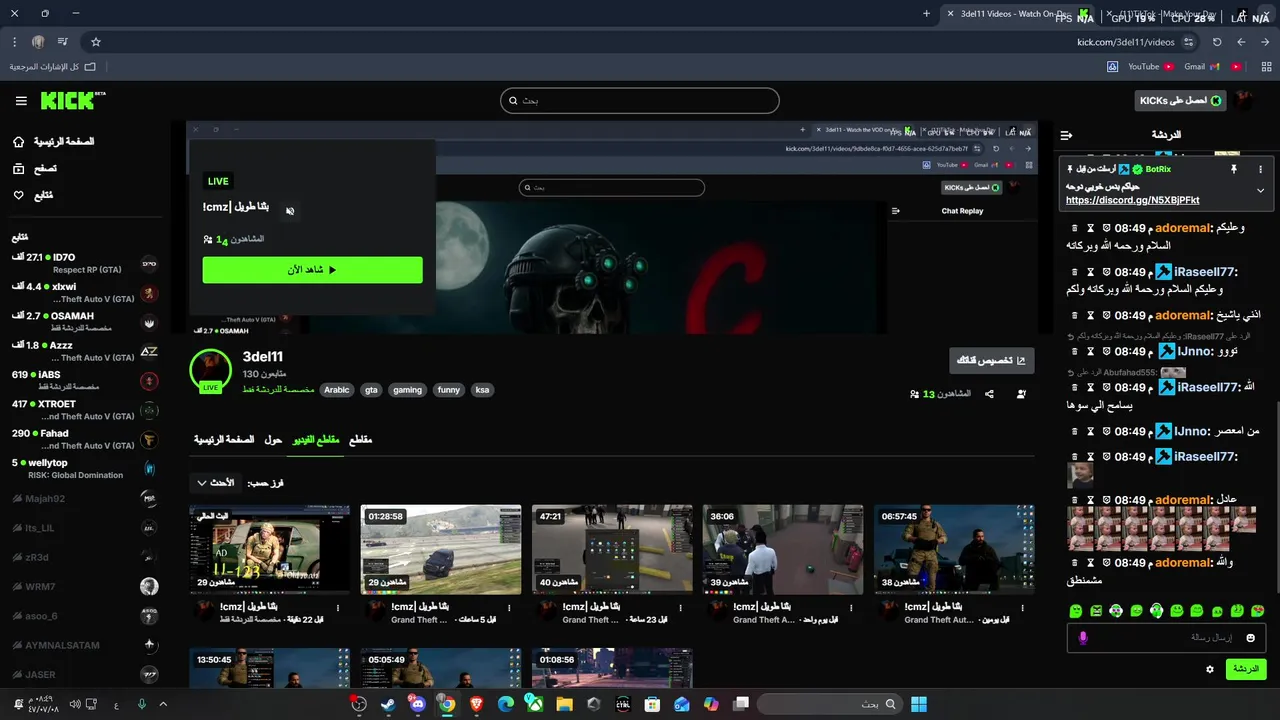Open the discord.gg/N5XBjPFkt link

[x=1132, y=200]
